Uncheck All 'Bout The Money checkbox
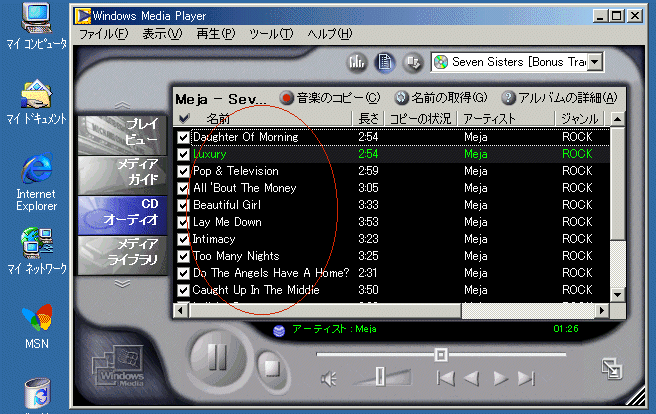This screenshot has width=656, height=414. [183, 188]
